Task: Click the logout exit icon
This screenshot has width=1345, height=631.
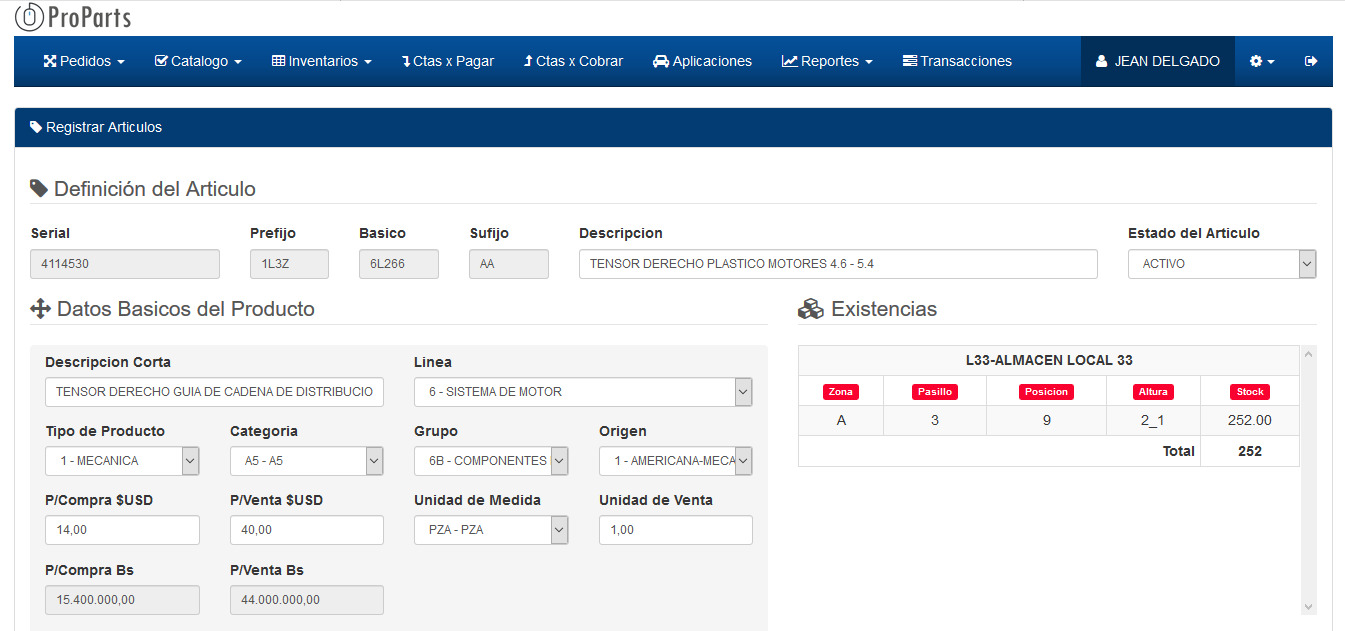Action: pyautogui.click(x=1311, y=61)
